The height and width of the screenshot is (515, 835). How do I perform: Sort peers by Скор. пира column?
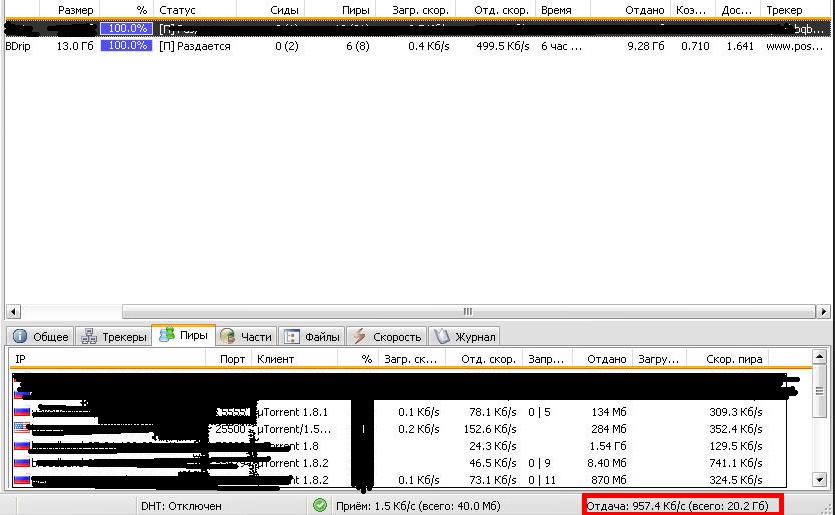727,359
